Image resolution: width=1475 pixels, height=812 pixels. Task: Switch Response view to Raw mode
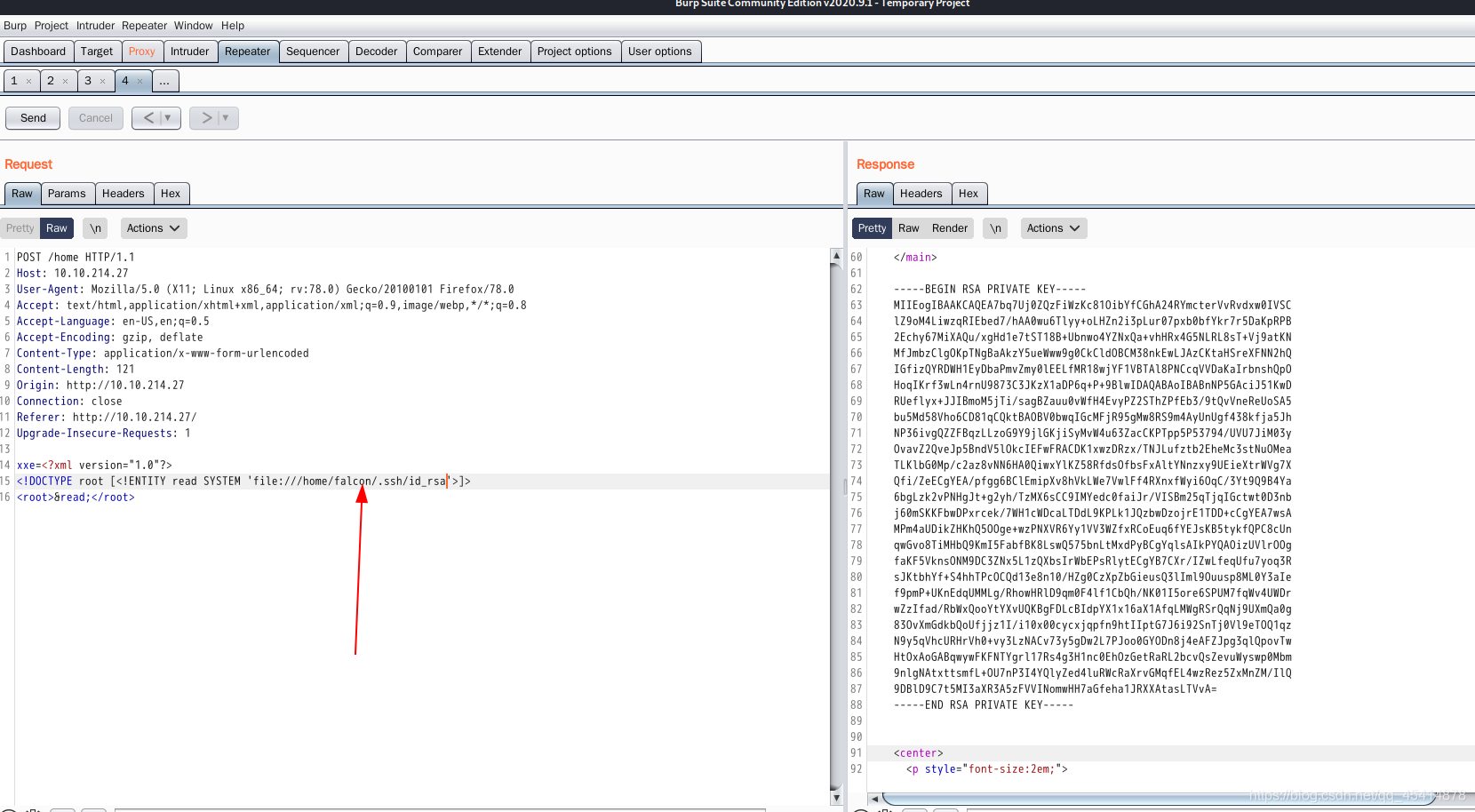908,228
